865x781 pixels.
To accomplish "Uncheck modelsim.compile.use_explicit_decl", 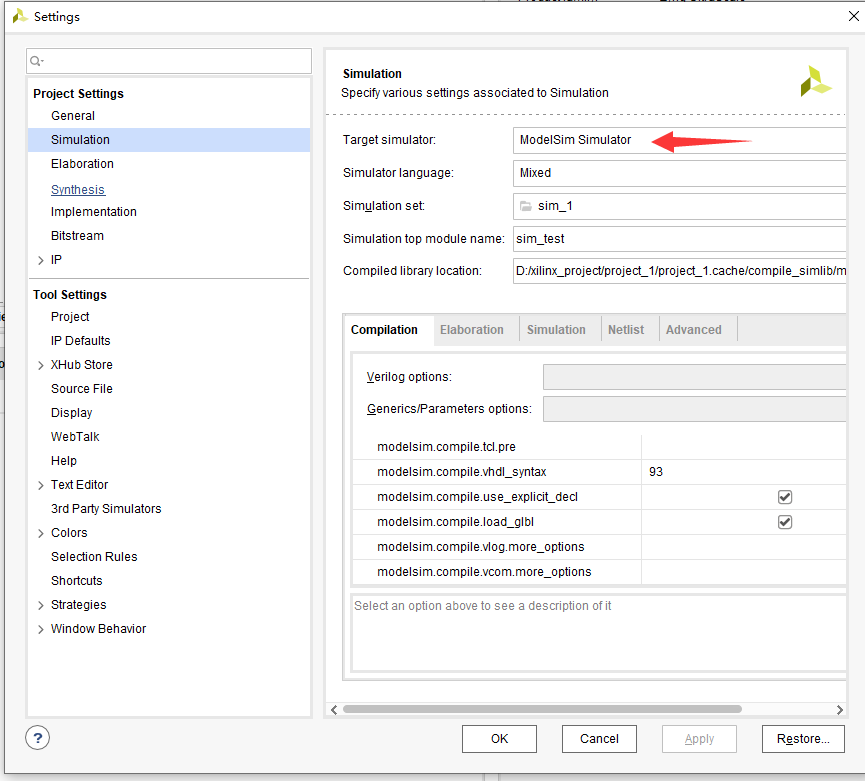I will coord(785,496).
